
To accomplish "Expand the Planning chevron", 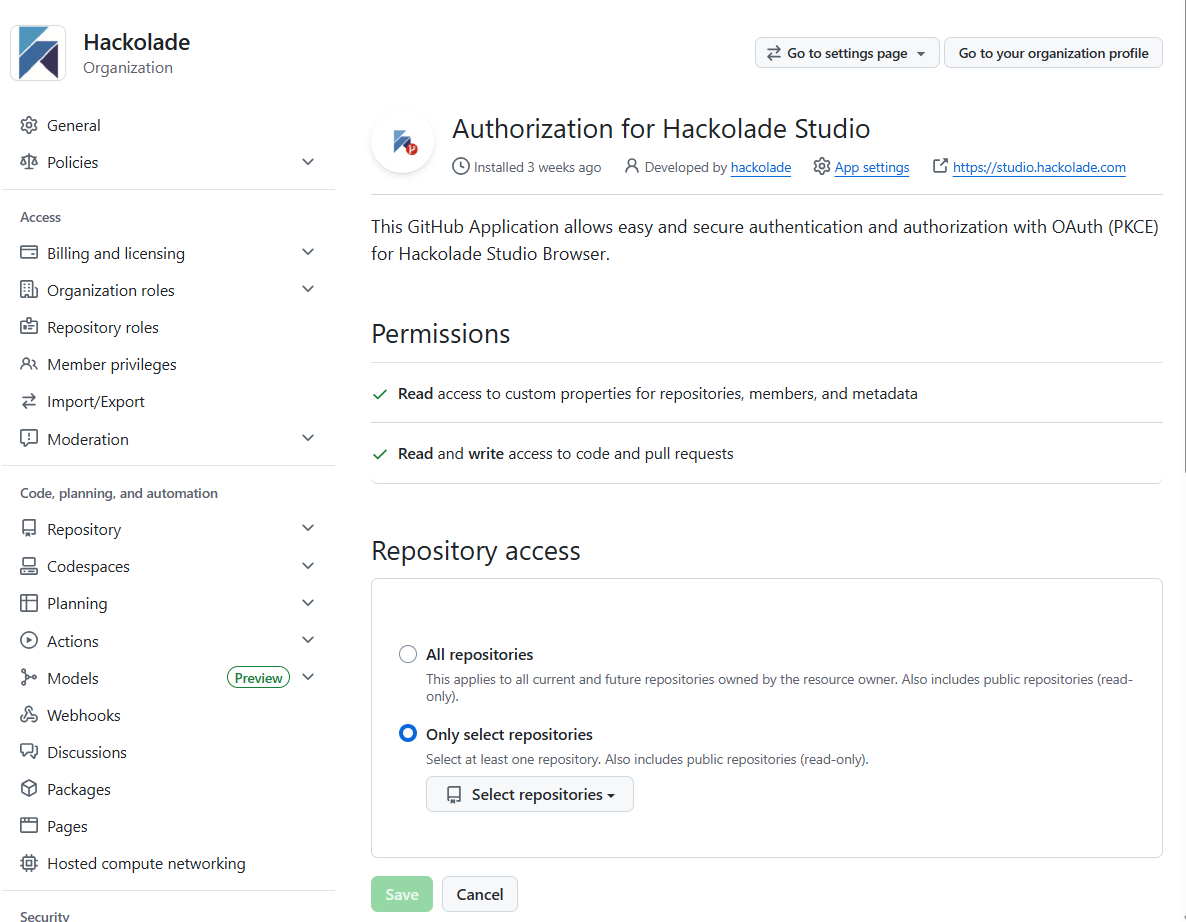I will [x=308, y=603].
